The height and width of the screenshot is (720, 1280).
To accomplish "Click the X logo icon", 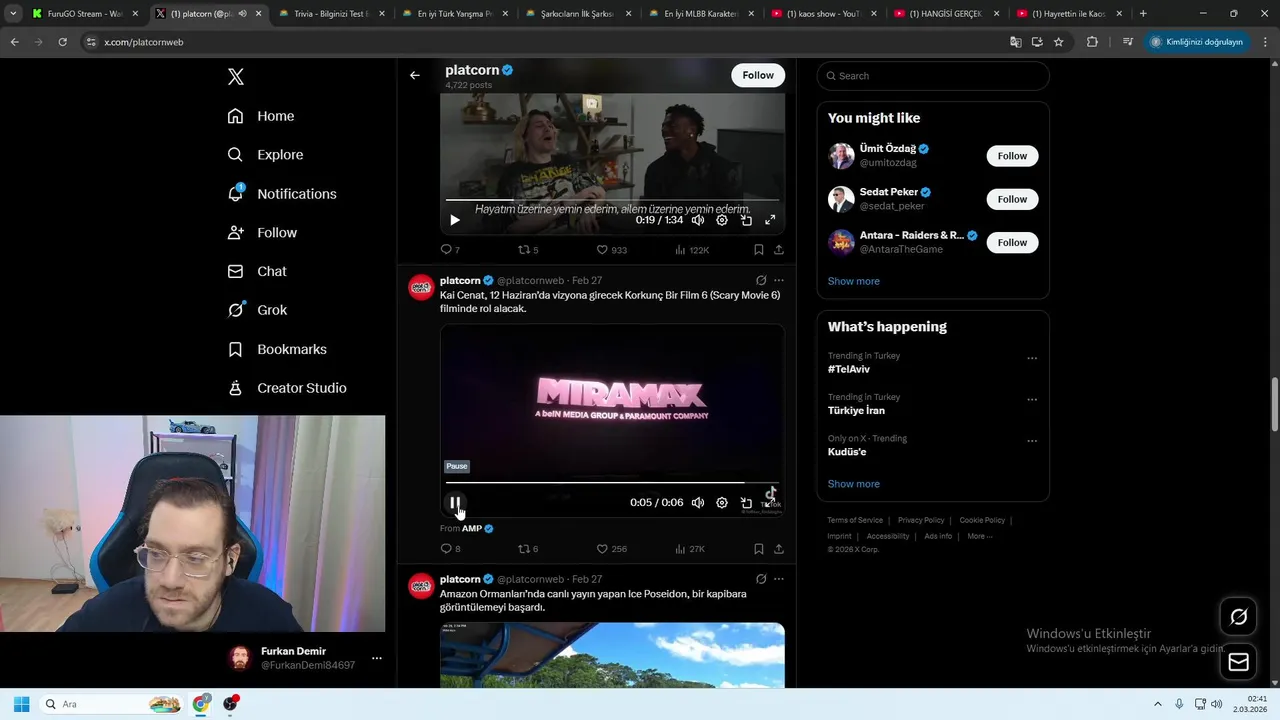I will [236, 77].
